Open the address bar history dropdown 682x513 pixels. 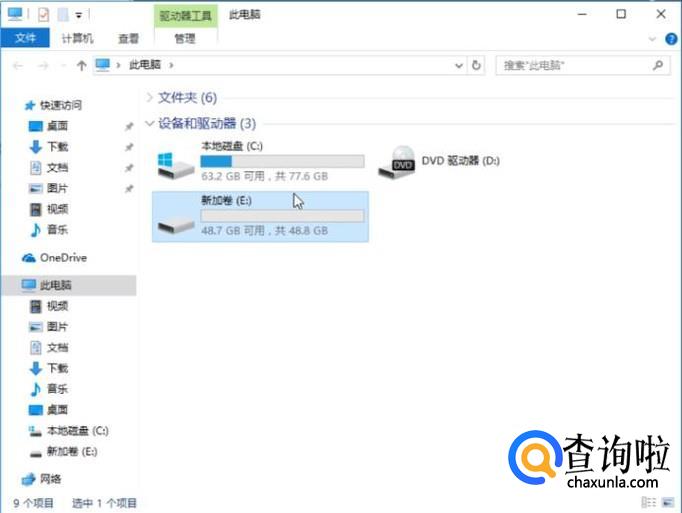458,66
